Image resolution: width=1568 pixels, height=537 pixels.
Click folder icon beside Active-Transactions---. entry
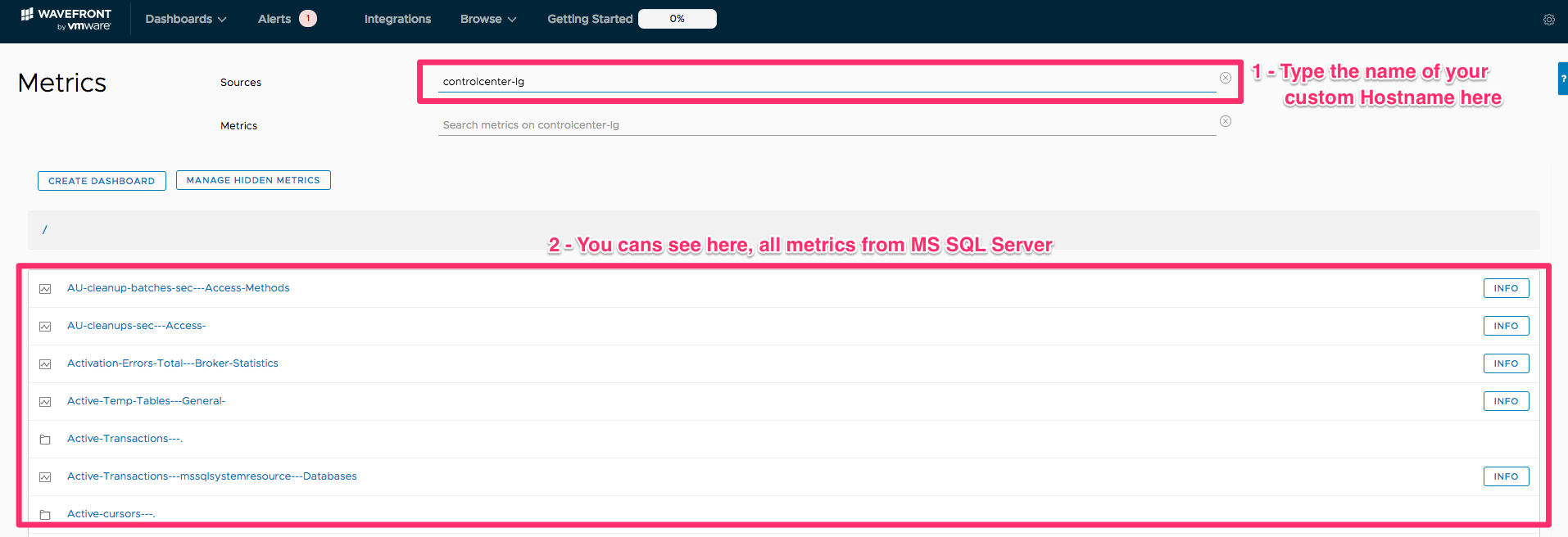pyautogui.click(x=45, y=440)
